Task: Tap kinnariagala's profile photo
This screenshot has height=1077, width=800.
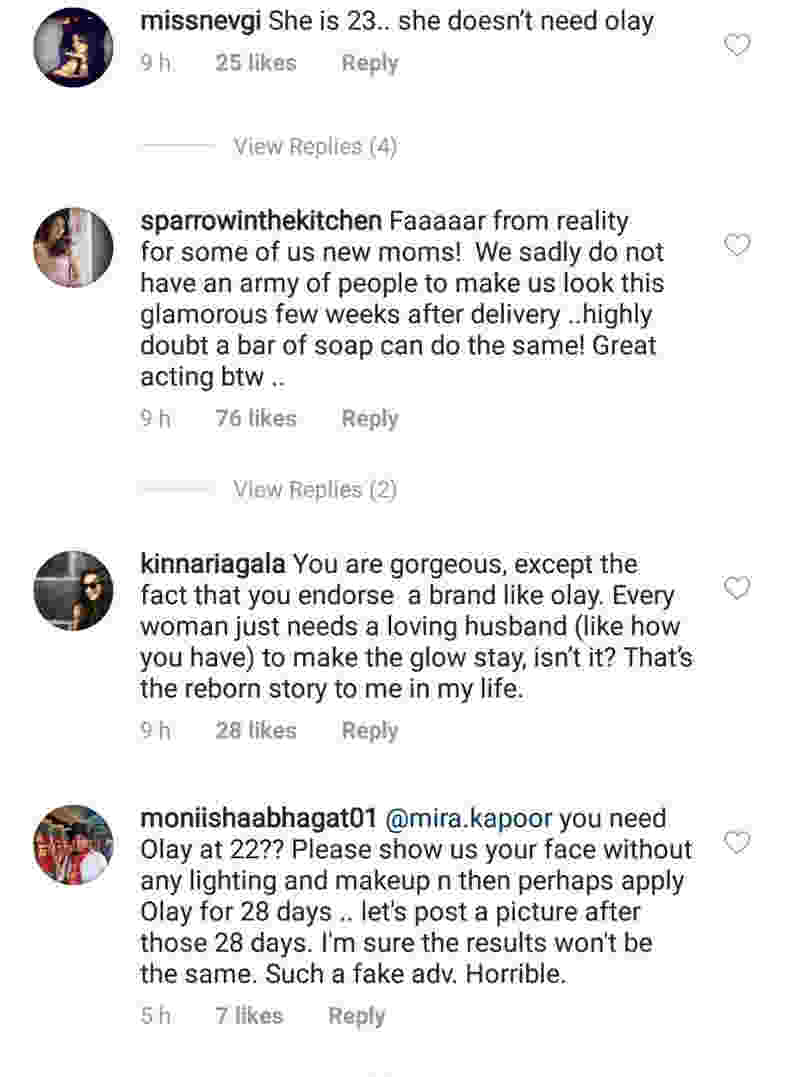Action: [74, 590]
